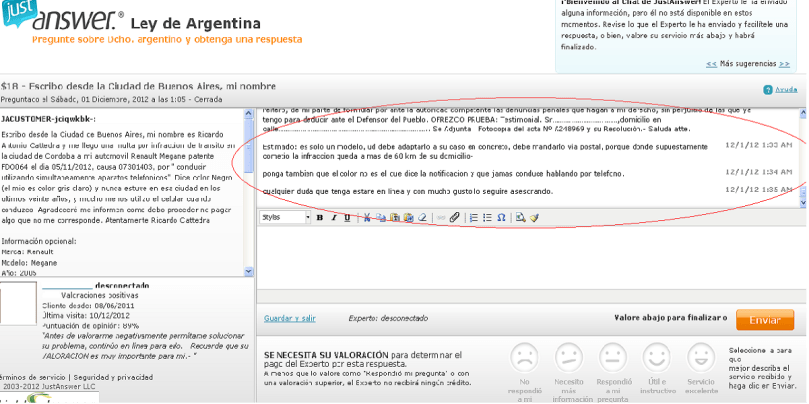Insert special character with Omega icon
This screenshot has height=404, width=809.
point(501,218)
